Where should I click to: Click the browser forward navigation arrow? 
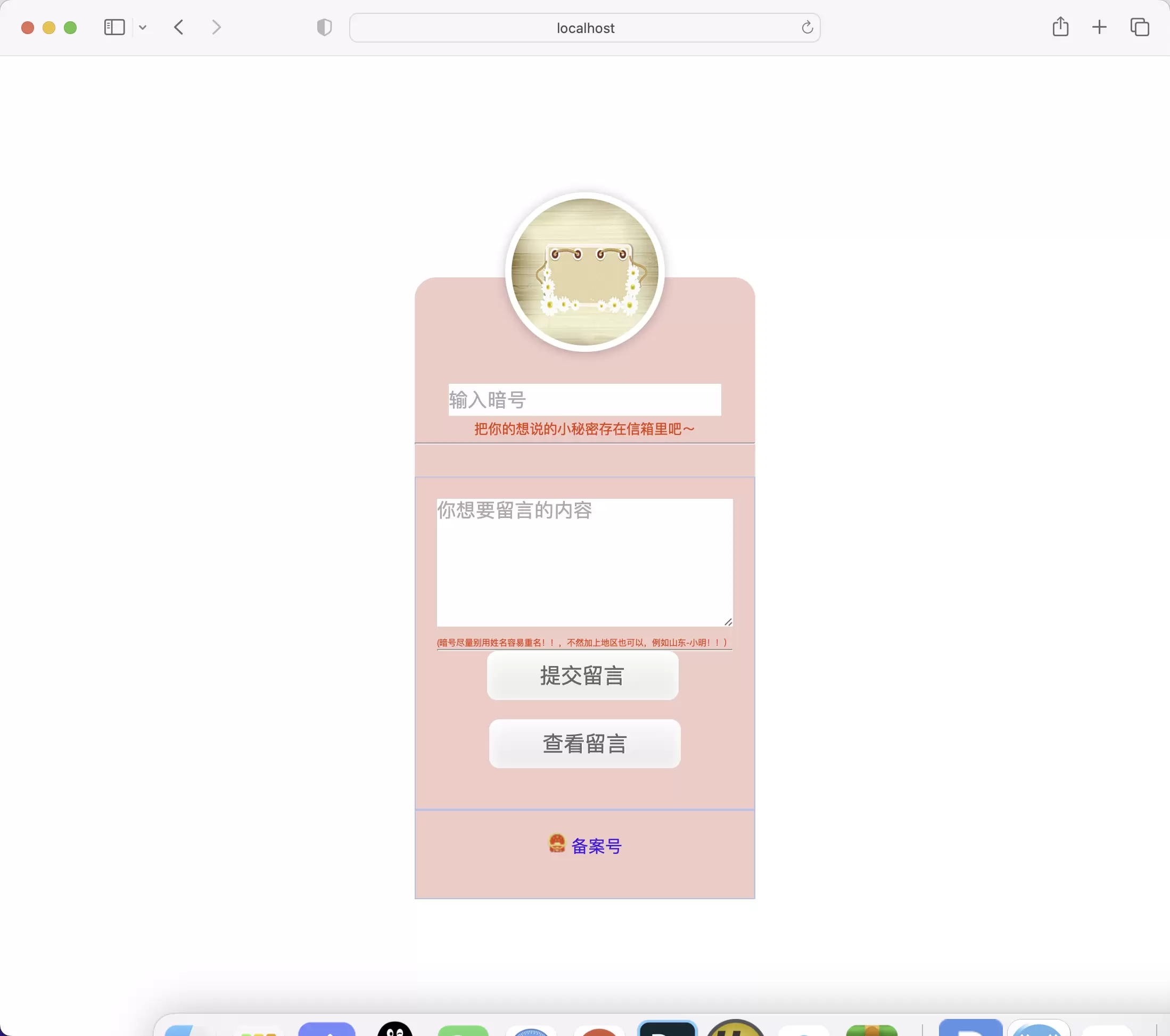pos(216,27)
